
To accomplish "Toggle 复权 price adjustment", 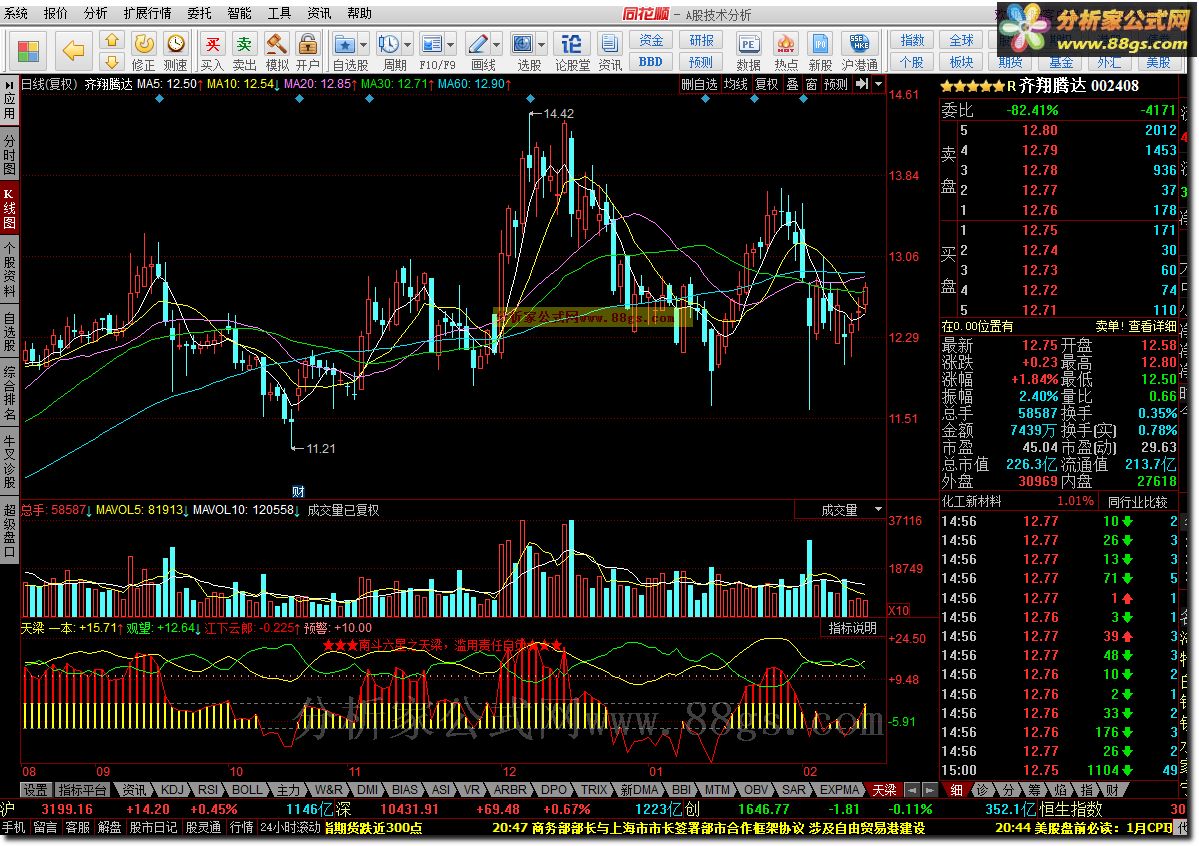I will [x=766, y=84].
